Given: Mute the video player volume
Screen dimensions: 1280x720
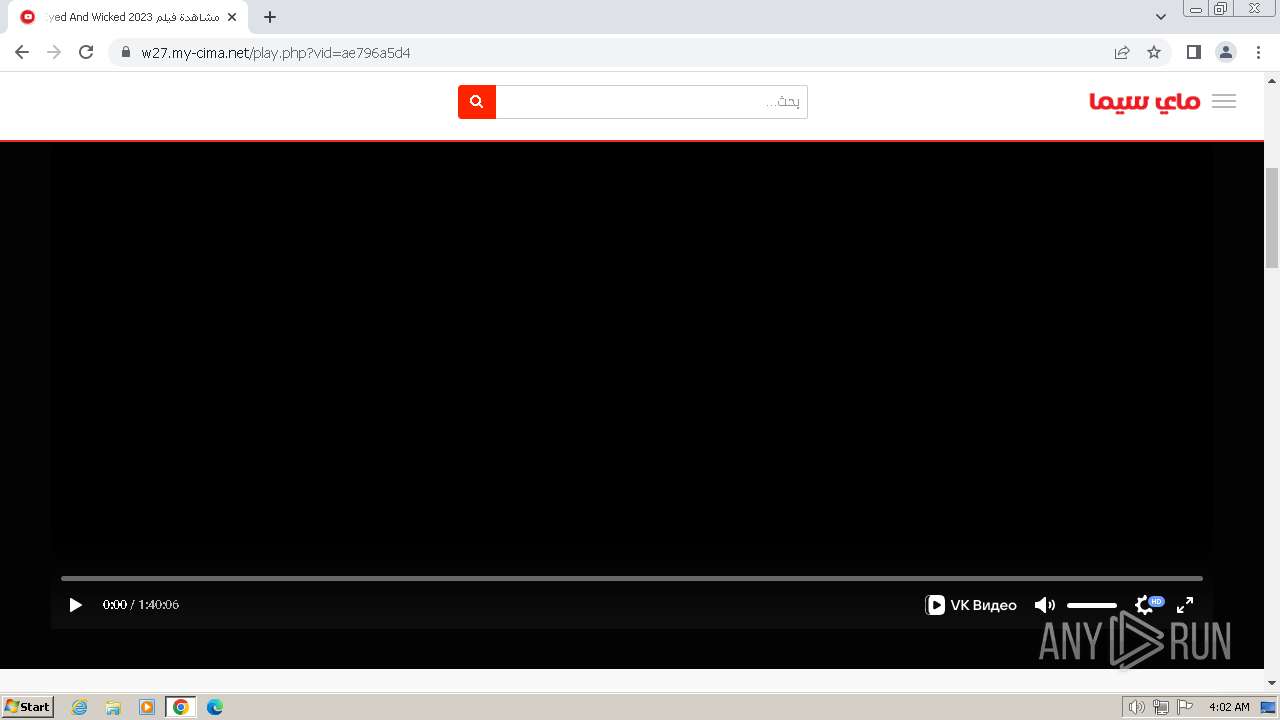Looking at the screenshot, I should pos(1045,605).
